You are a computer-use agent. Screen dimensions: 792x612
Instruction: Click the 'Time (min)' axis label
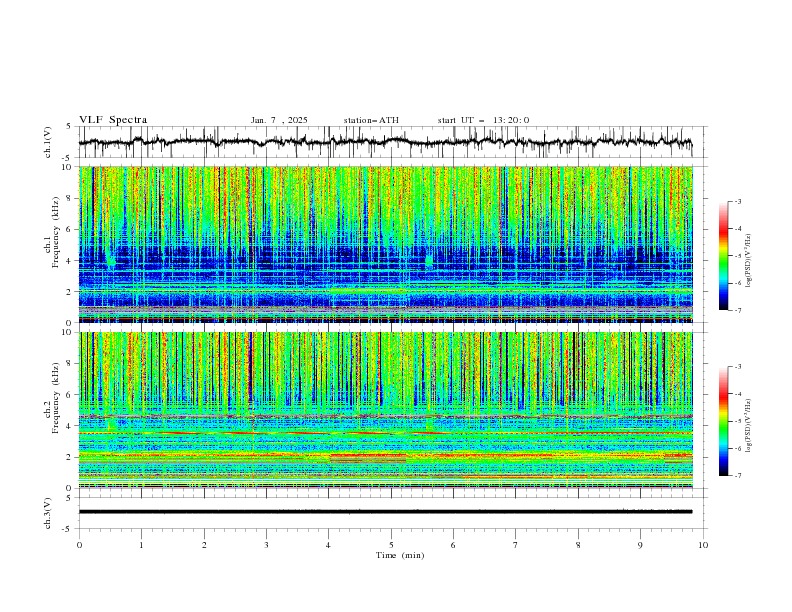tap(400, 555)
